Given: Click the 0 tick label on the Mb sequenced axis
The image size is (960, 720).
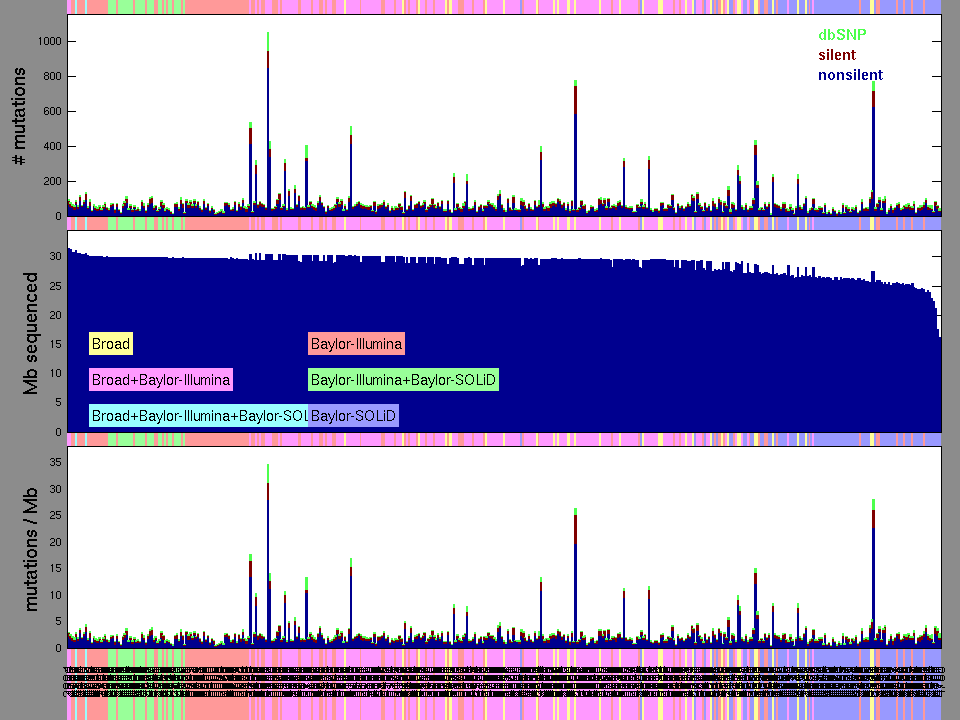Looking at the screenshot, I should point(56,433).
